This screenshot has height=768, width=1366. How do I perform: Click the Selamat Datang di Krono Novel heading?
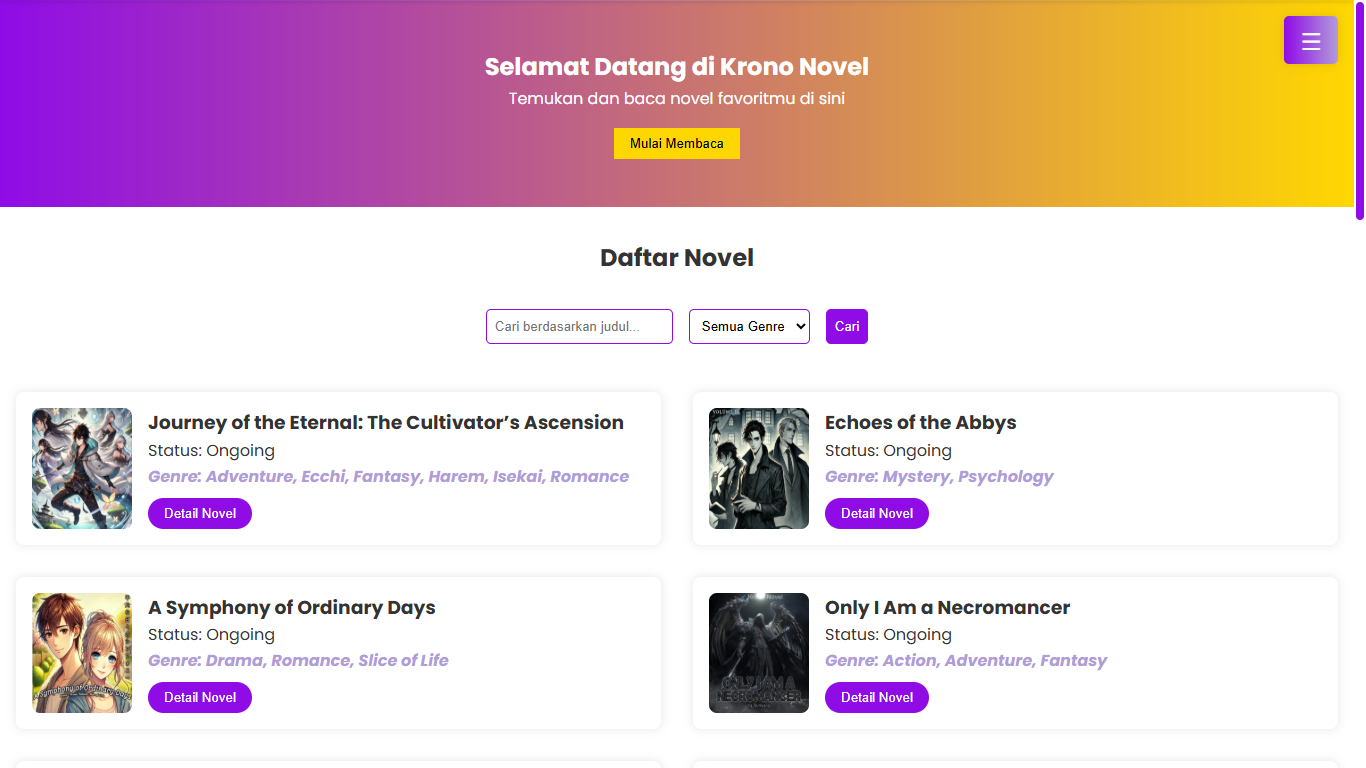tap(677, 67)
